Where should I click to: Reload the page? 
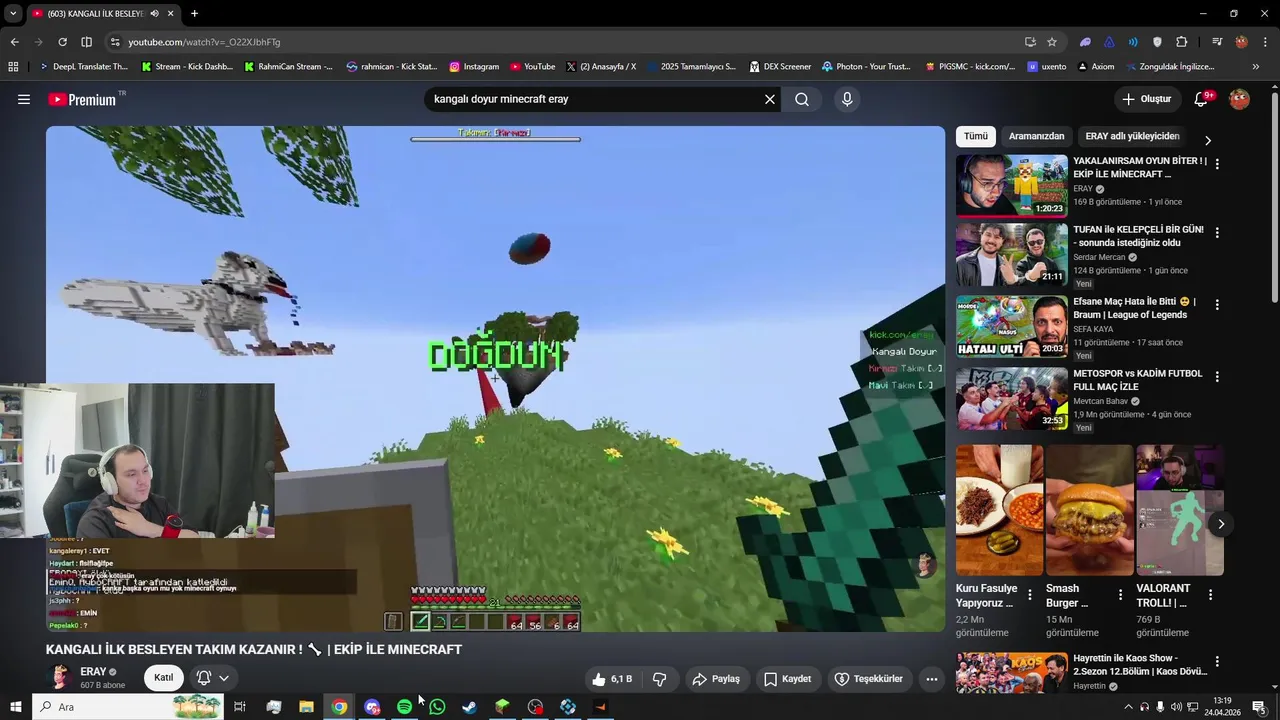pyautogui.click(x=62, y=42)
